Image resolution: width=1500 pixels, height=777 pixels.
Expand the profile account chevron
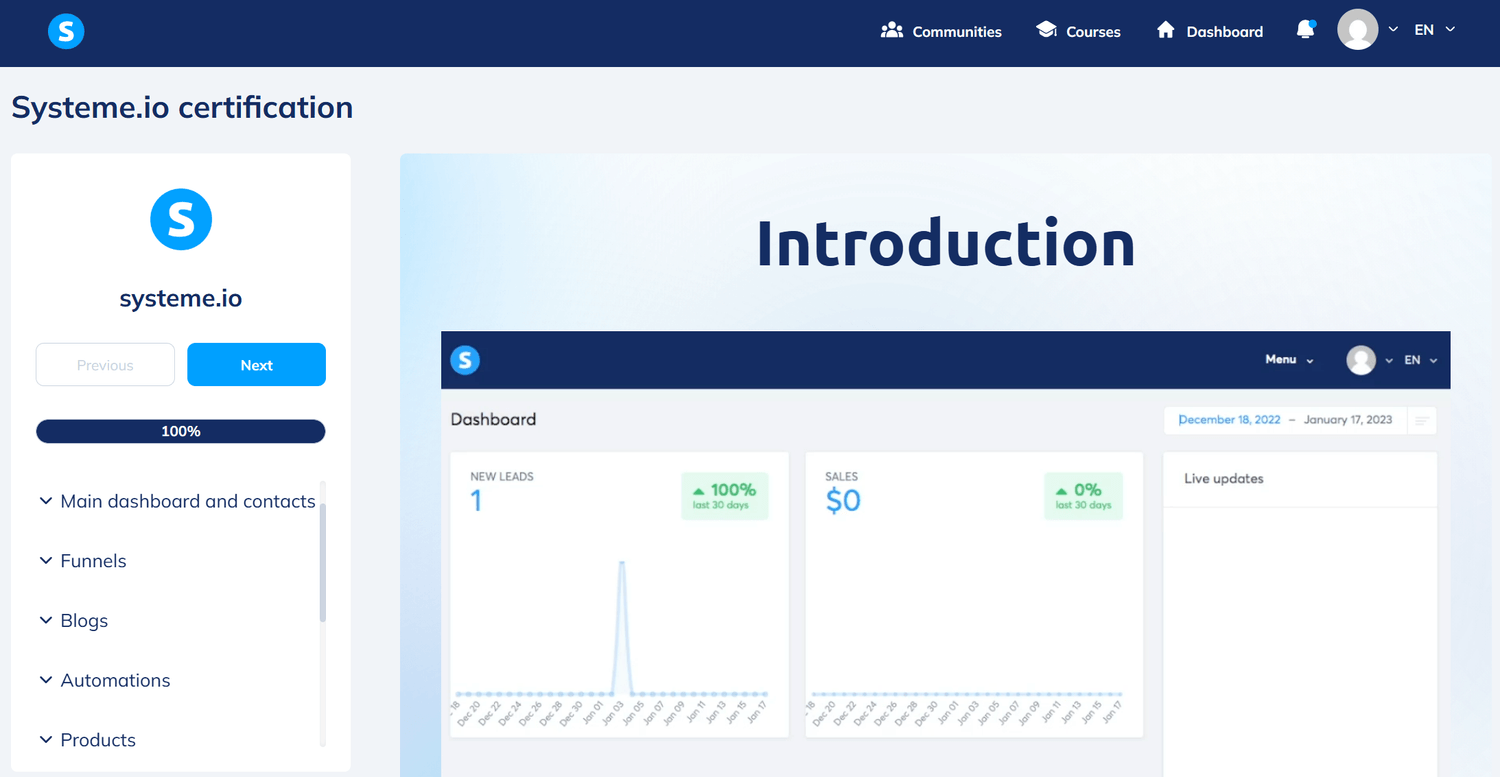[1393, 29]
